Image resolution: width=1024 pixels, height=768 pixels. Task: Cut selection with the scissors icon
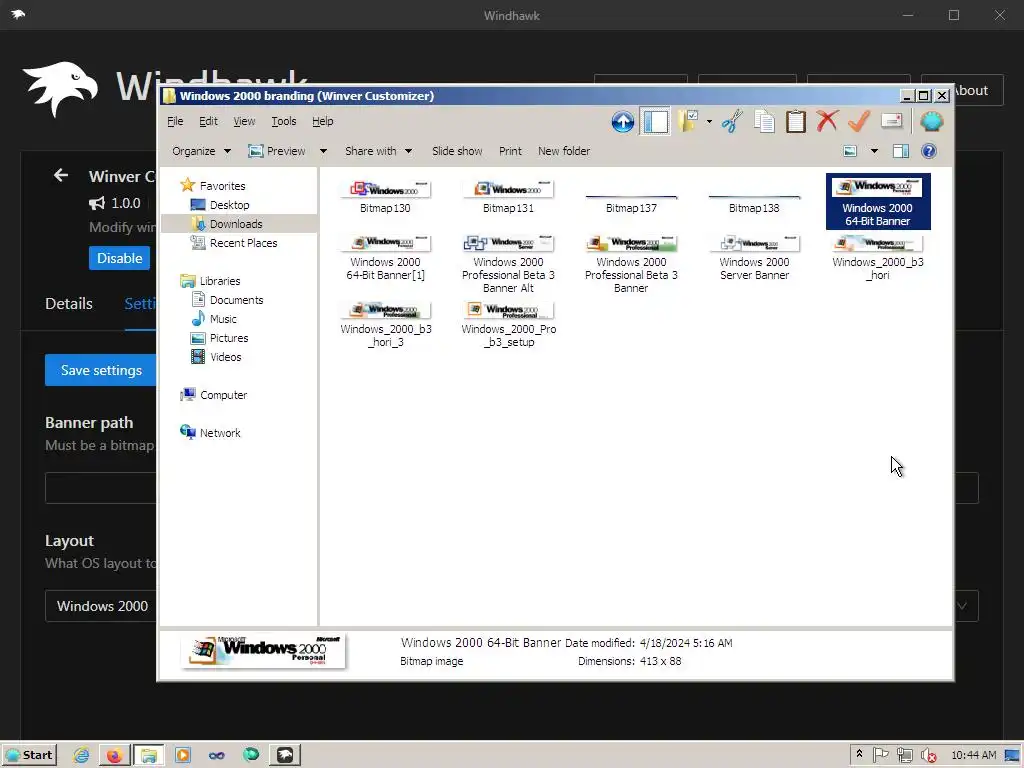(732, 121)
